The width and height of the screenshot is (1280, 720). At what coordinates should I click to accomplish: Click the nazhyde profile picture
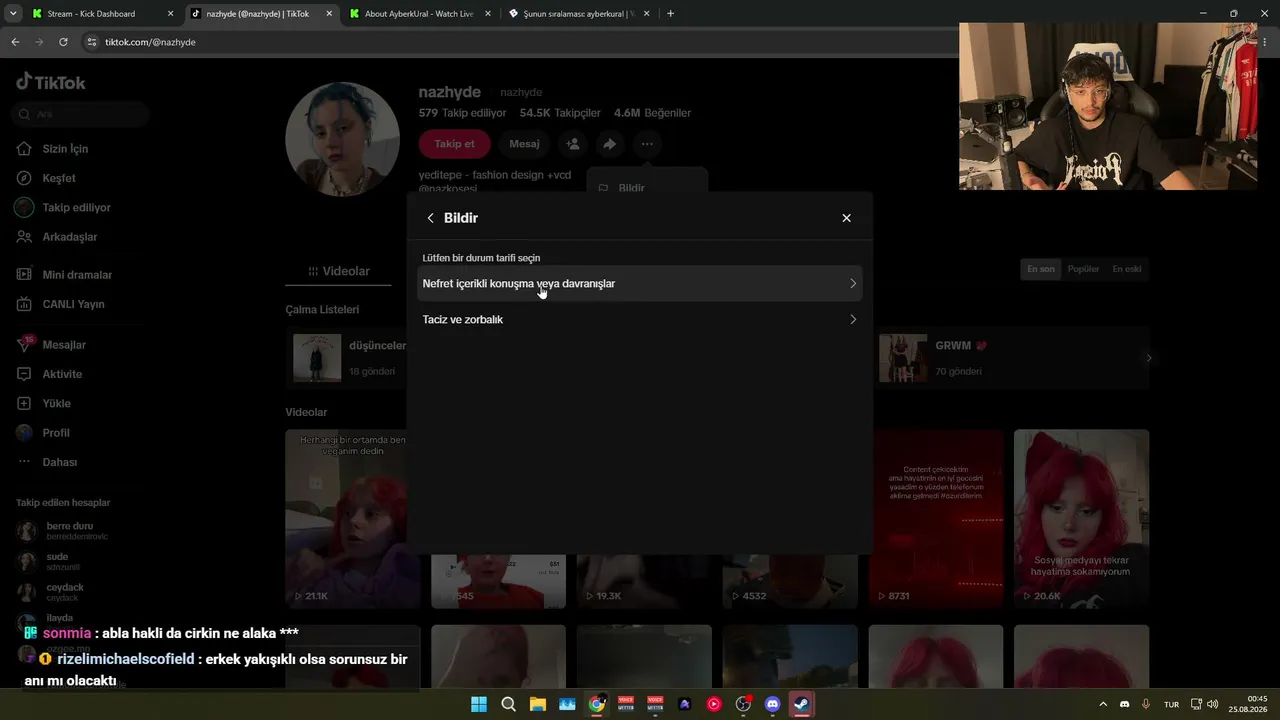pyautogui.click(x=343, y=139)
